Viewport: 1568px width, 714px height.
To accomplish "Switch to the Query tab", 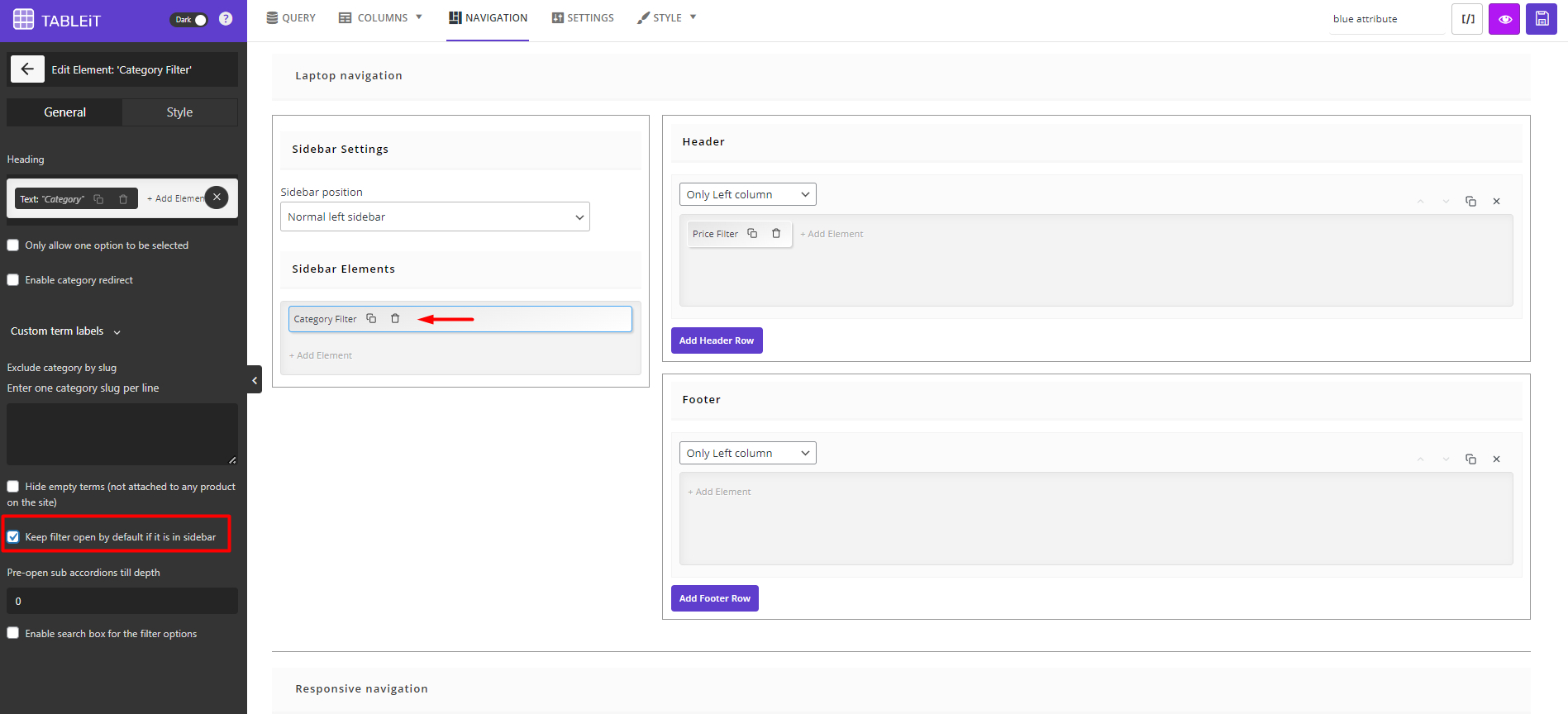I will coord(291,18).
